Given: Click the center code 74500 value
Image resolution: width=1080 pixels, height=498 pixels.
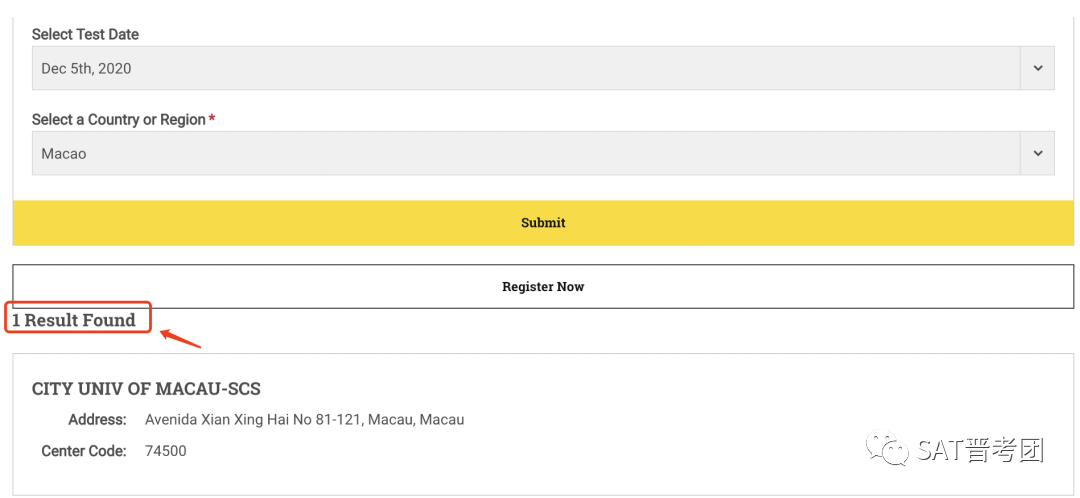Looking at the screenshot, I should (x=165, y=451).
